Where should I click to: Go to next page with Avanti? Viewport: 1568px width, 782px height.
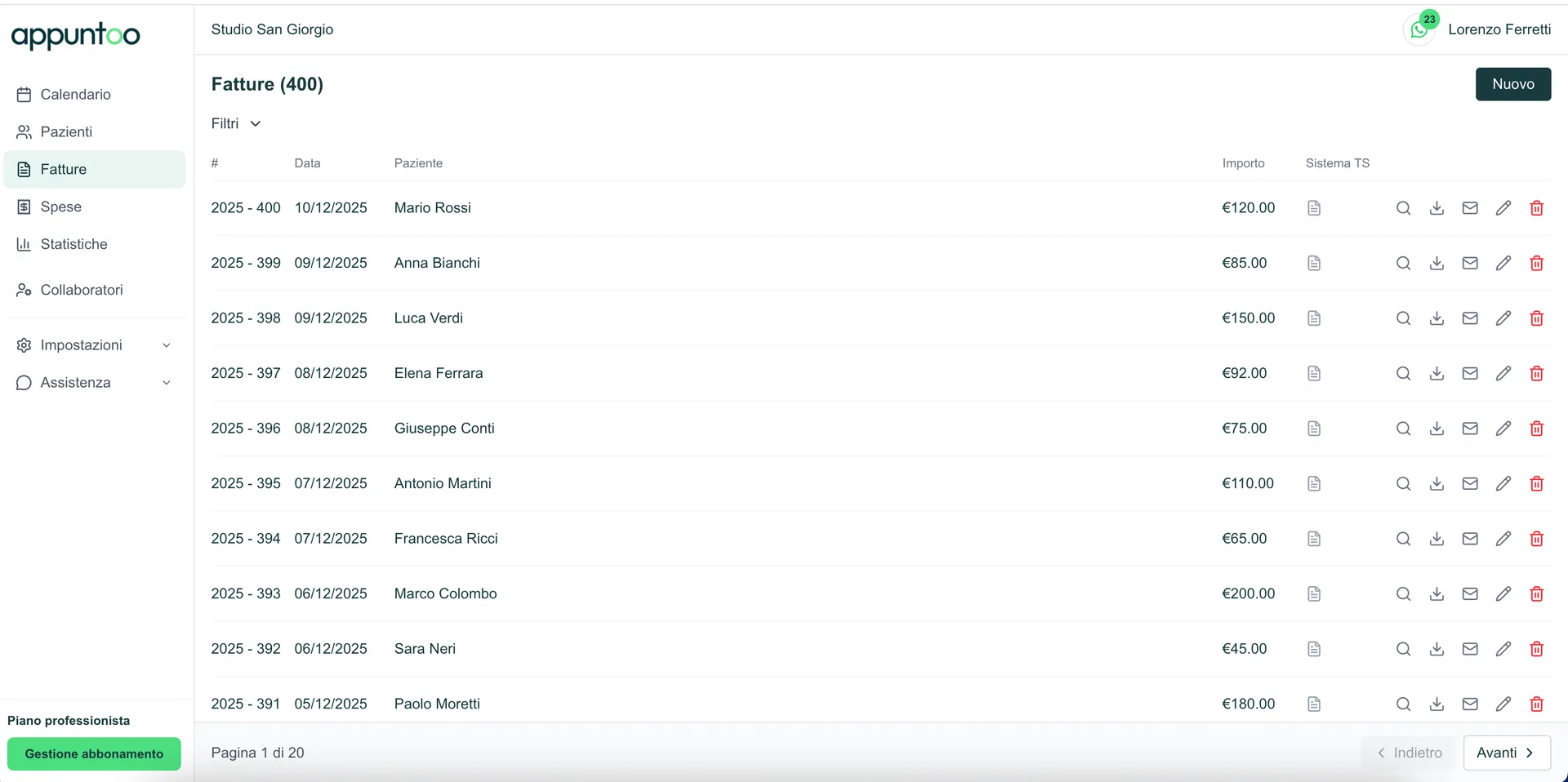(1506, 753)
